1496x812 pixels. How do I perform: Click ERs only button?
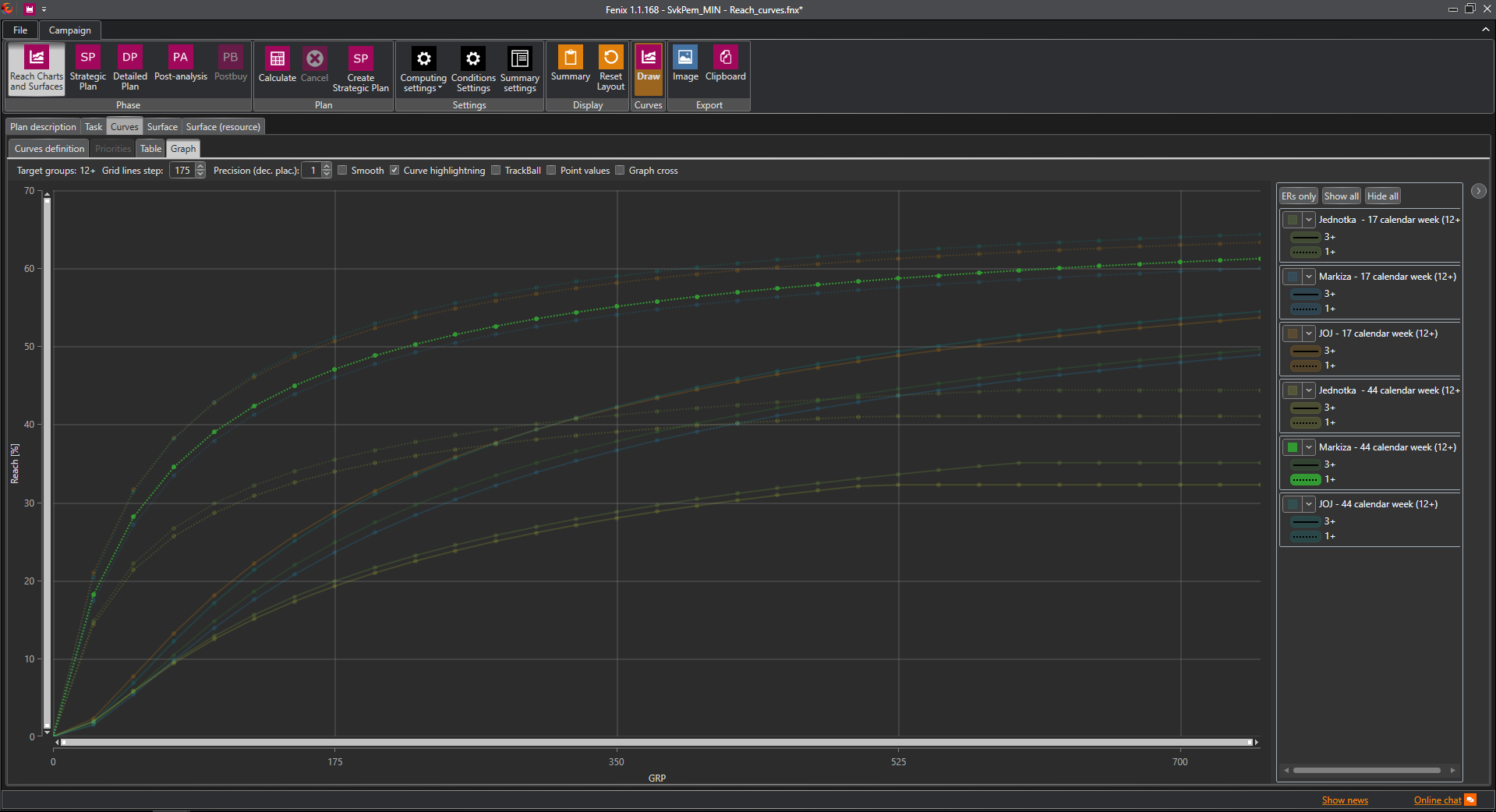point(1299,196)
